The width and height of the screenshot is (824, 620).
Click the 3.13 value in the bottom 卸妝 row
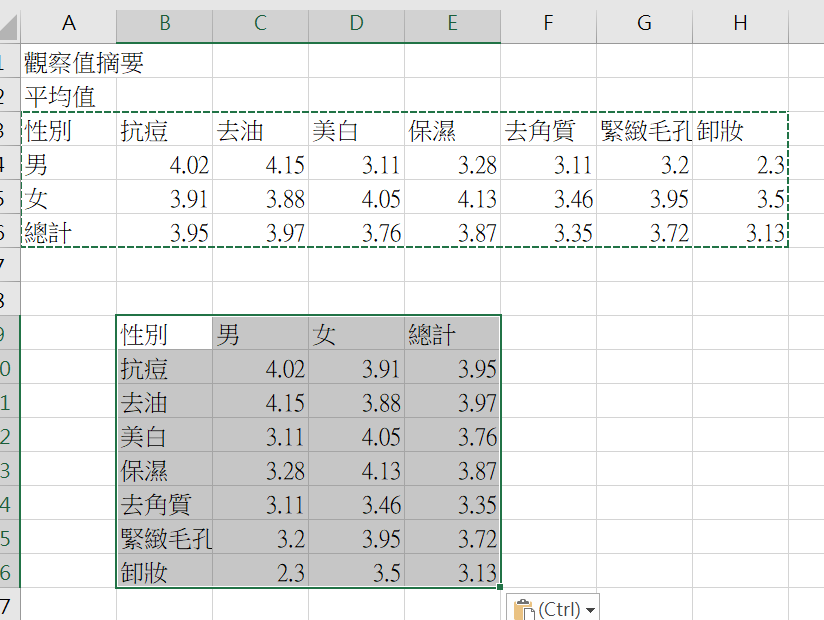[452, 573]
